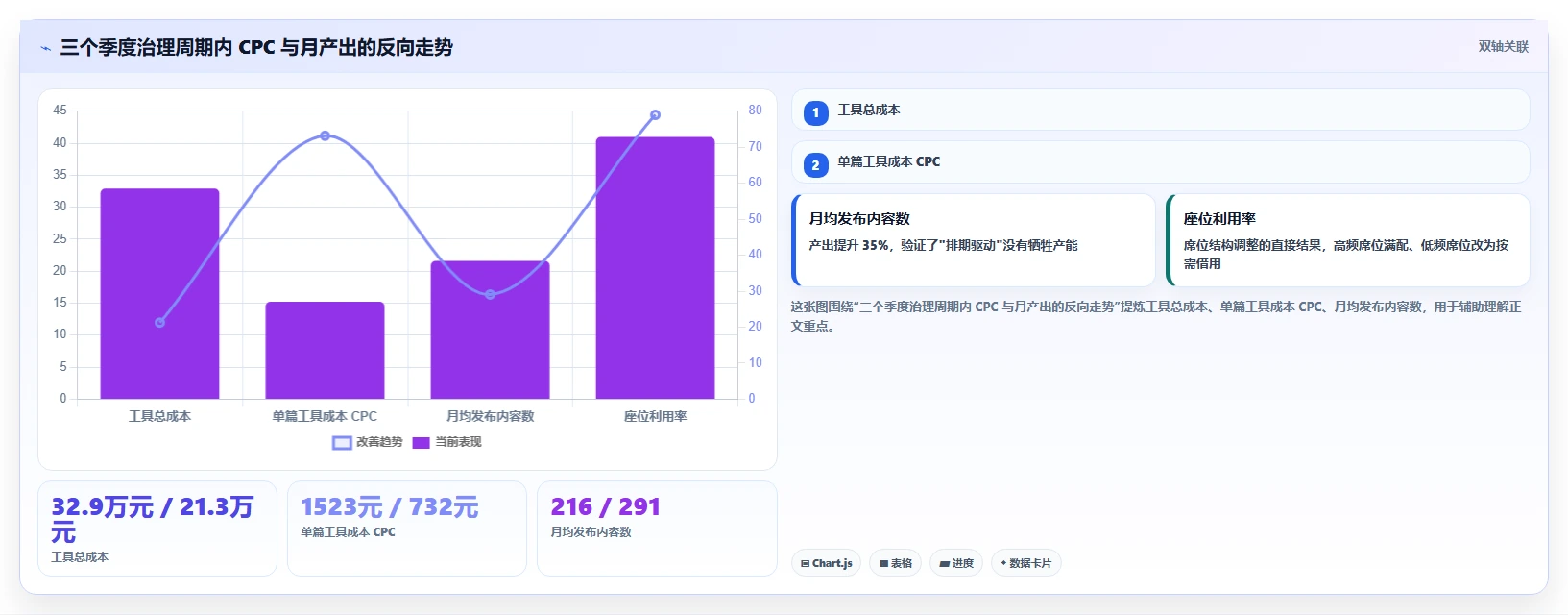Screen dimensions: 1568x615
Task: Toggle the 改善趋势 legend swatch
Action: 342,442
